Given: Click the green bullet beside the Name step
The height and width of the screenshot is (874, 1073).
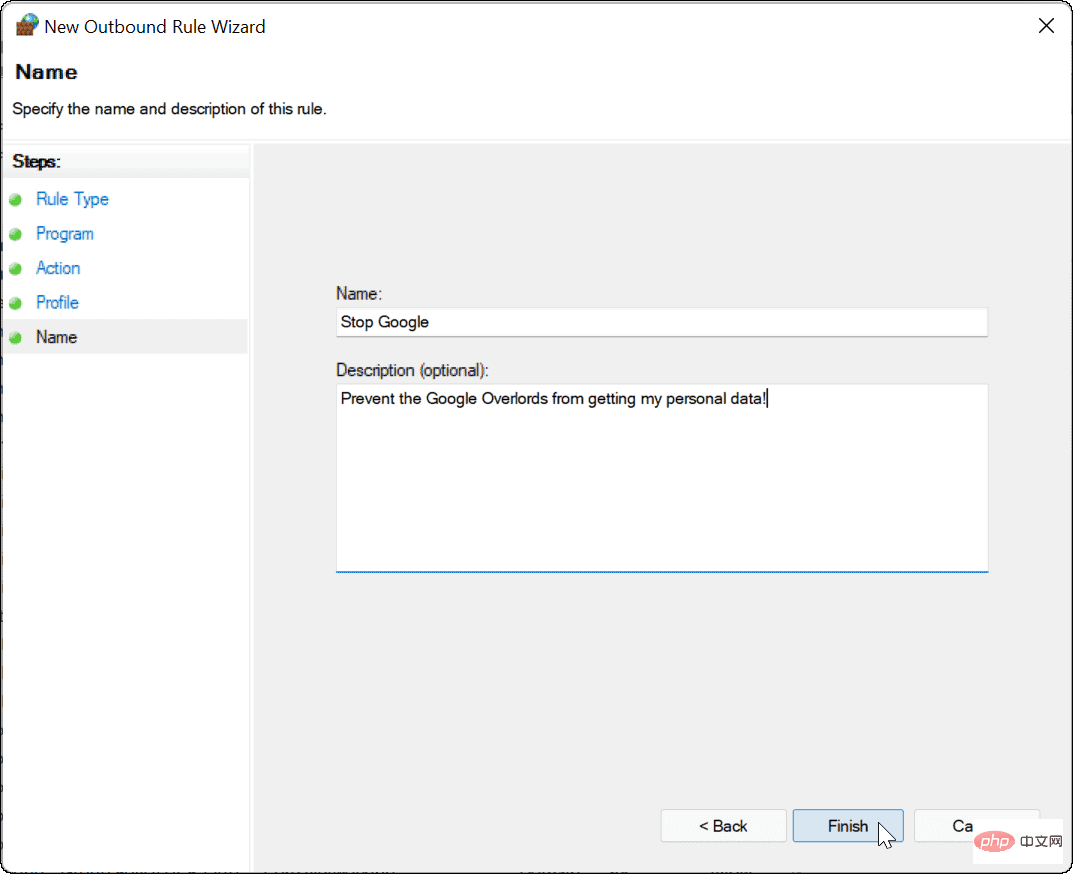Looking at the screenshot, I should click(16, 337).
